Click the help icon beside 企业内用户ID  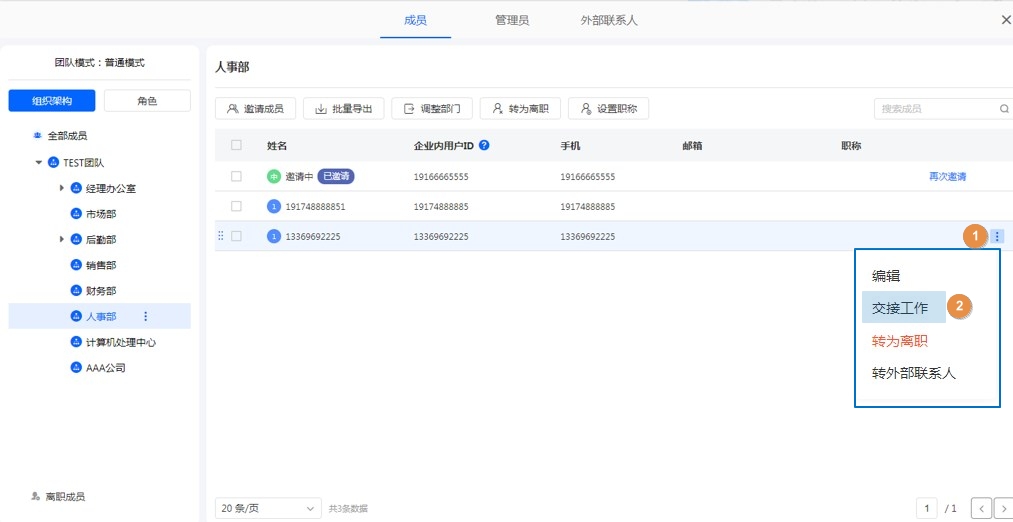[x=484, y=146]
